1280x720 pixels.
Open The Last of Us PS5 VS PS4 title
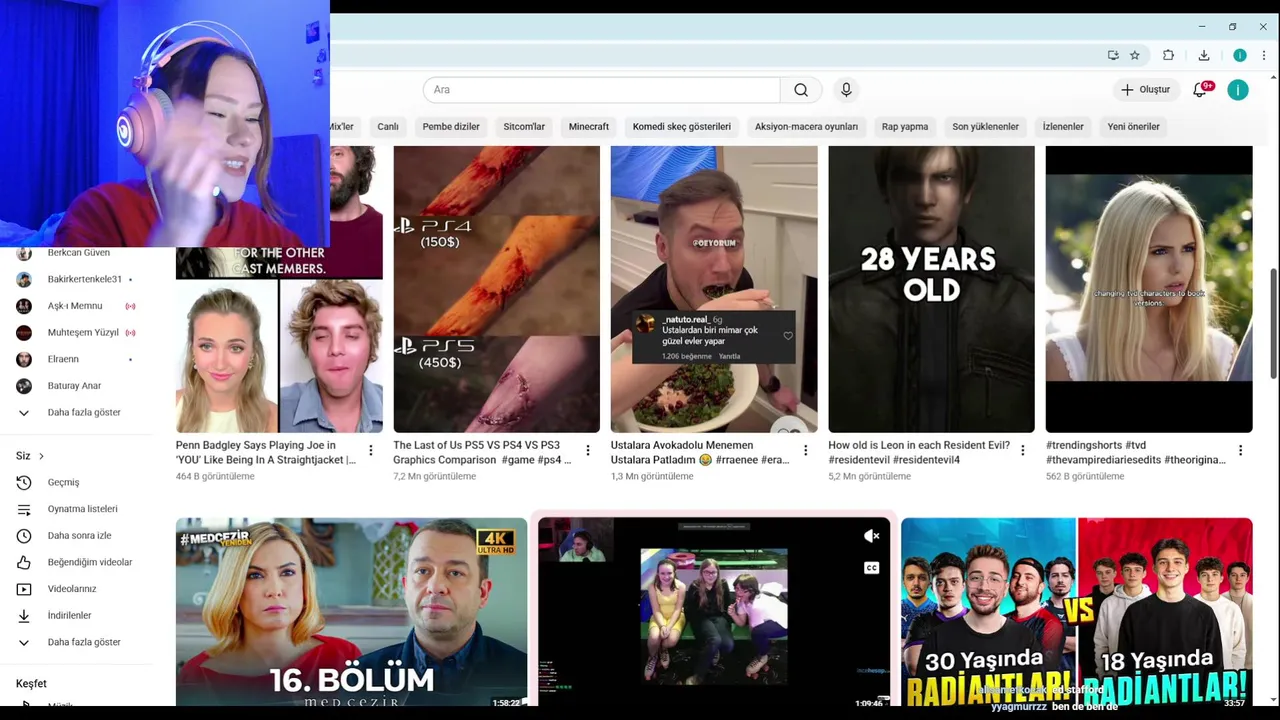click(483, 452)
